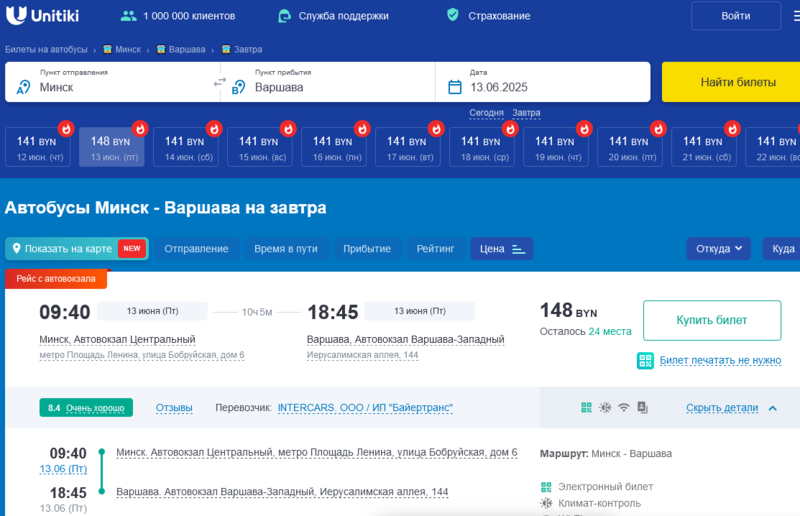Viewport: 800px width, 516px height.
Task: Click the climate control snowflake icon
Action: [x=605, y=408]
